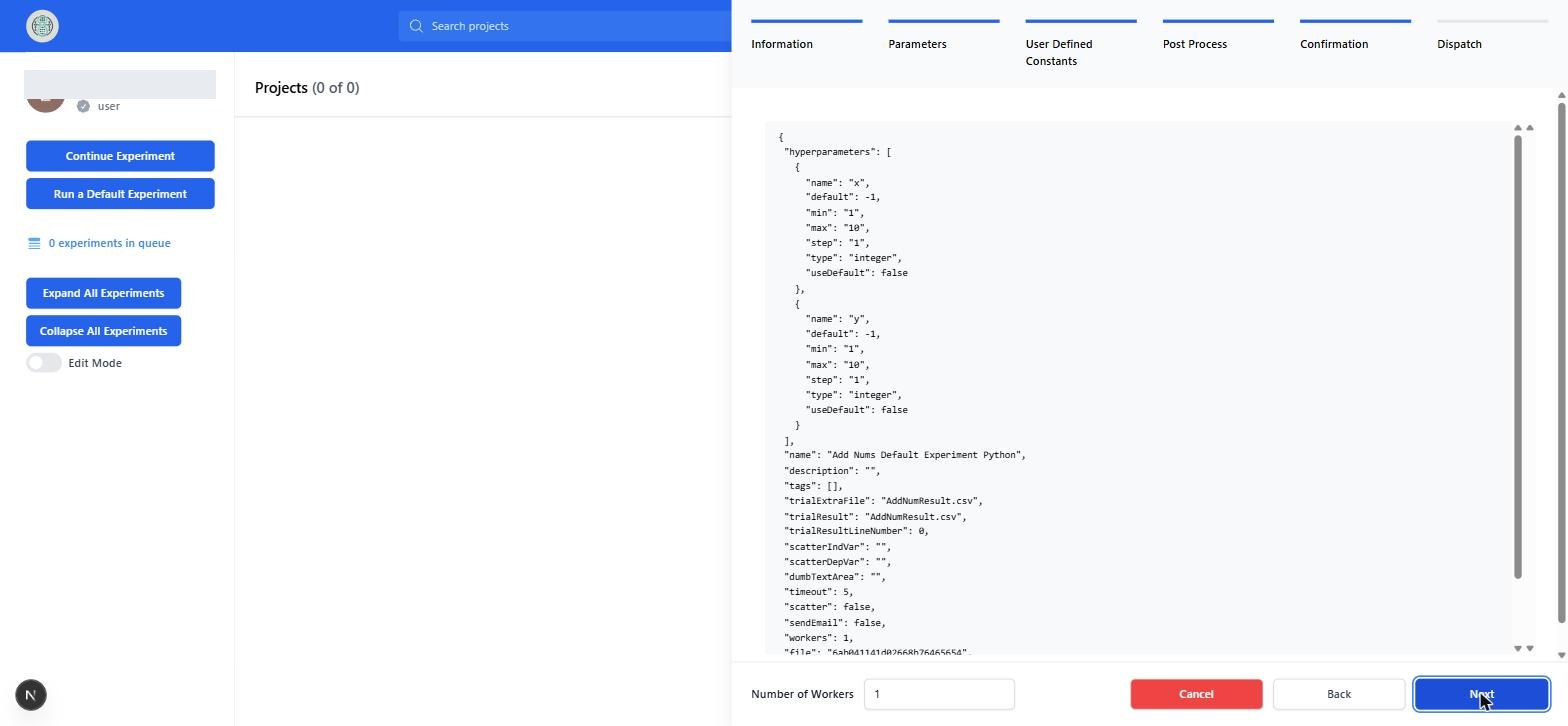Click Expand All Experiments button

(103, 293)
